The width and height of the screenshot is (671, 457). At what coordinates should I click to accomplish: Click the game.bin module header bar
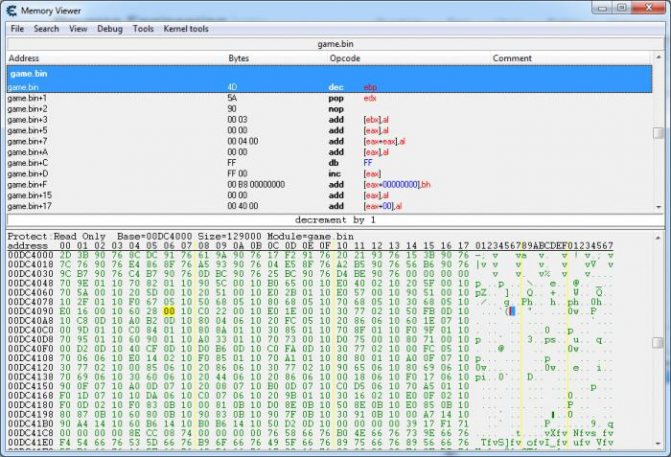[x=336, y=44]
